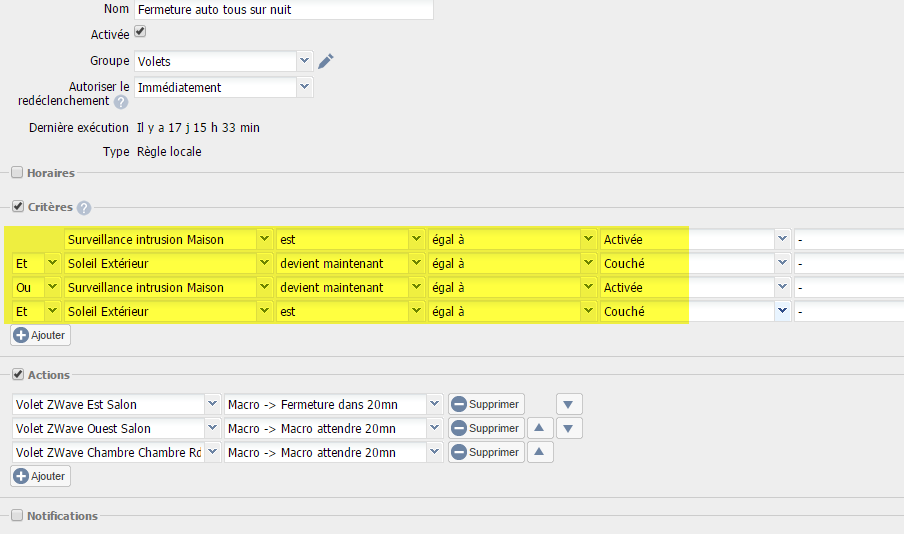
Task: Click help icon beside Autoriser le redéclenchement
Action: pos(121,101)
